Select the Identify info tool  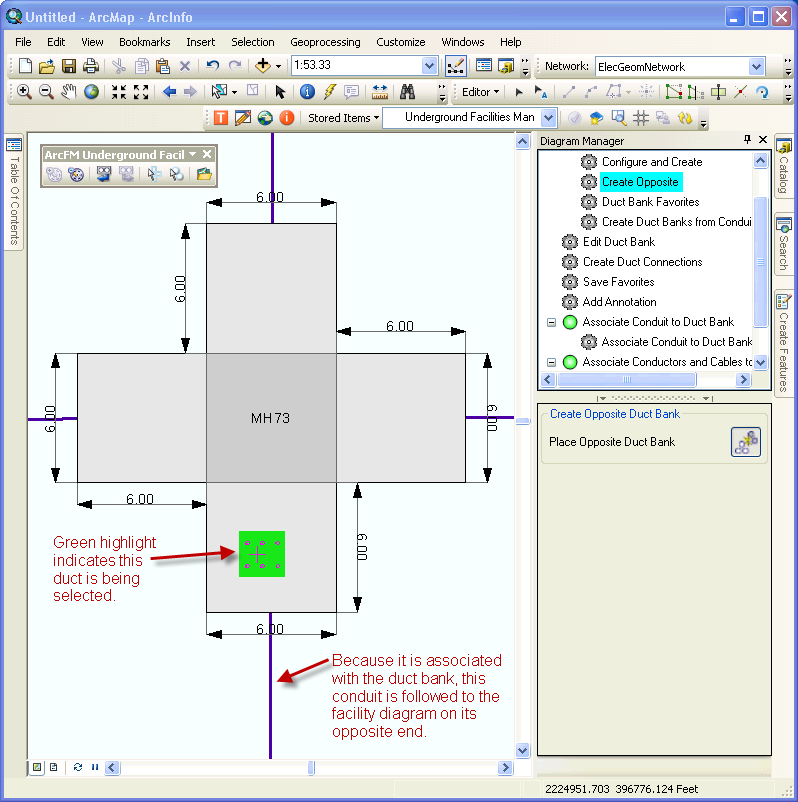tap(307, 92)
